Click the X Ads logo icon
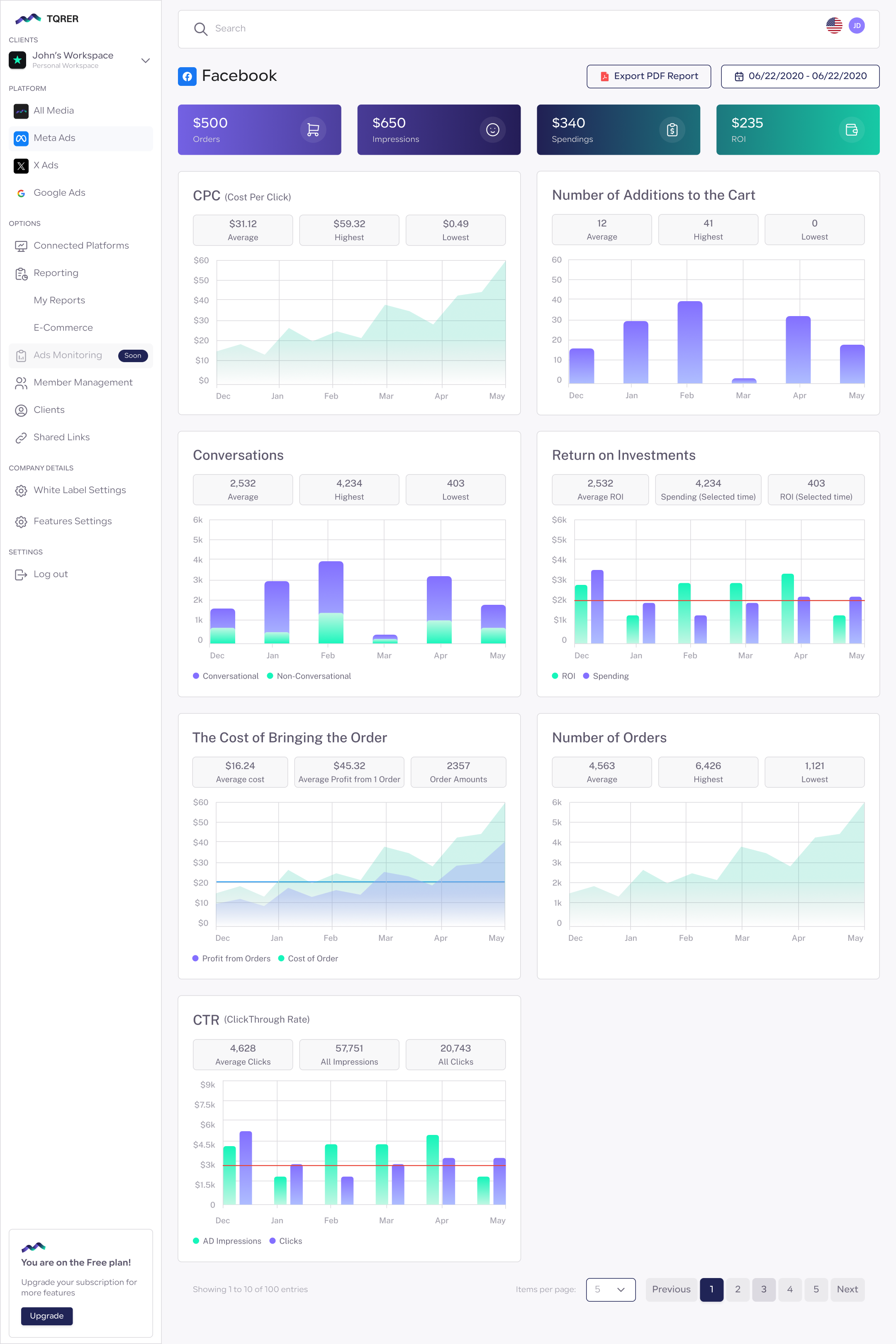This screenshot has width=896, height=1344. pyautogui.click(x=21, y=166)
